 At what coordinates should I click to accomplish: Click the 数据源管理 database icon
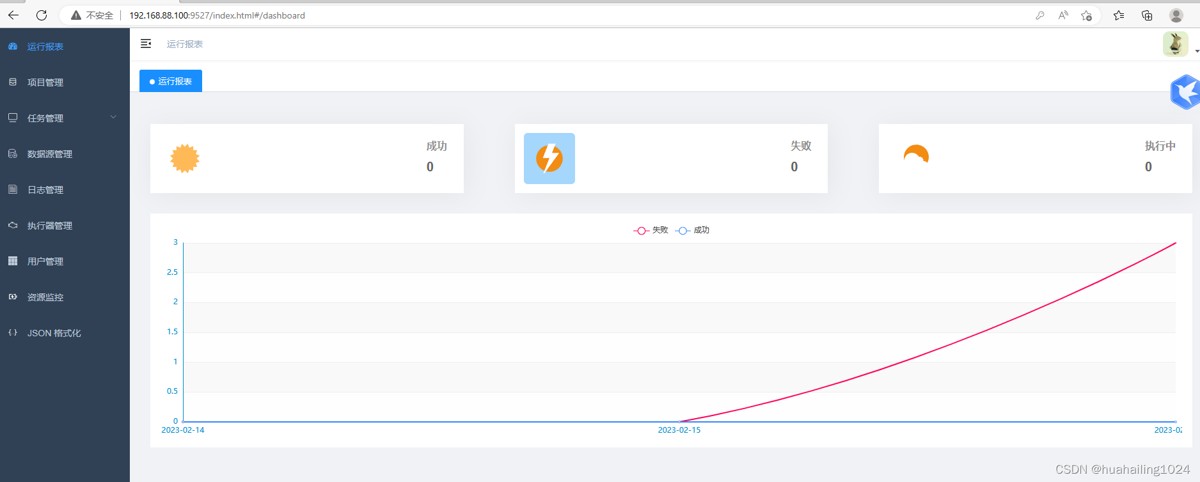click(x=13, y=154)
